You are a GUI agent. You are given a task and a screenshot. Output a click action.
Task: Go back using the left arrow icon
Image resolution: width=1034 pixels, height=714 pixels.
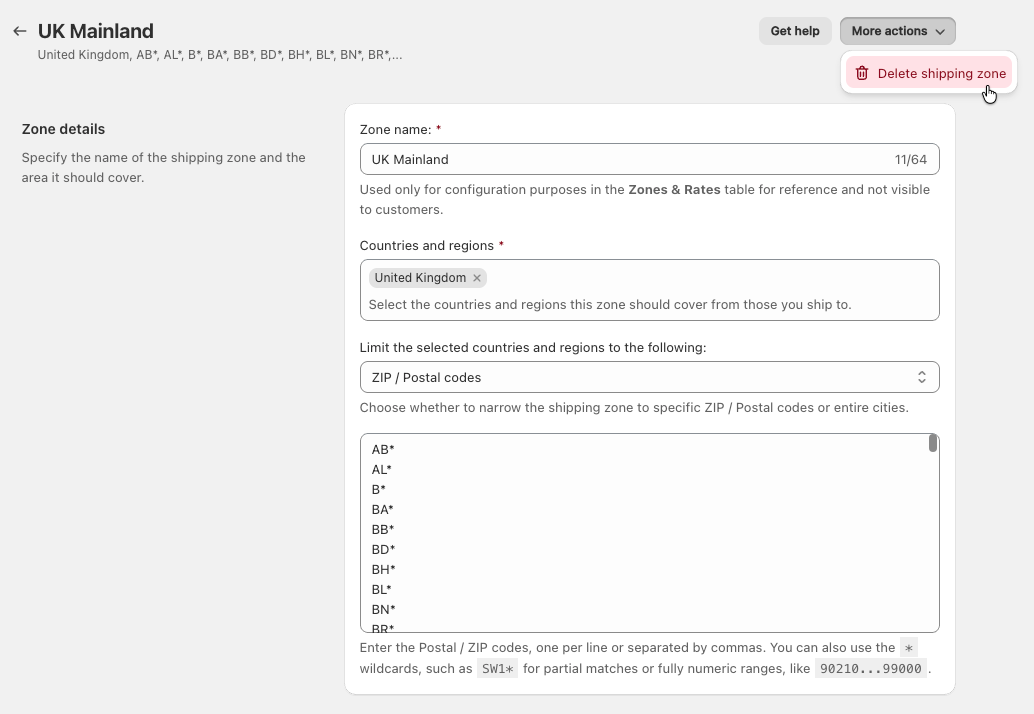click(20, 31)
